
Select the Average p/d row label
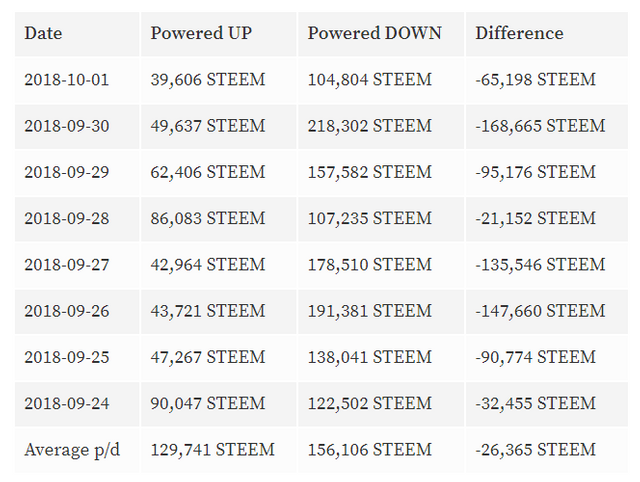point(72,450)
